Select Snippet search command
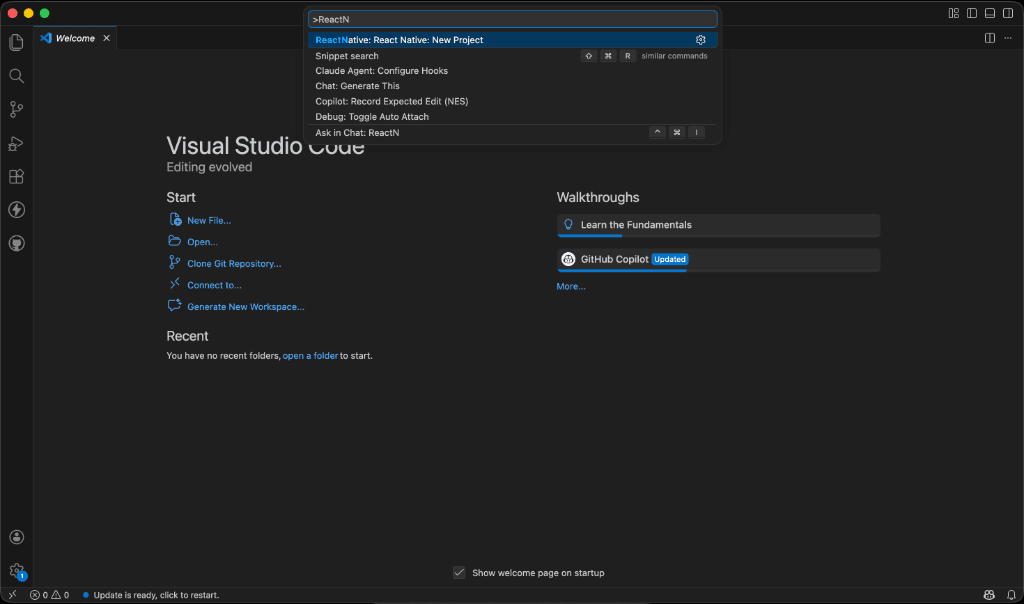Image resolution: width=1024 pixels, height=604 pixels. (x=513, y=56)
